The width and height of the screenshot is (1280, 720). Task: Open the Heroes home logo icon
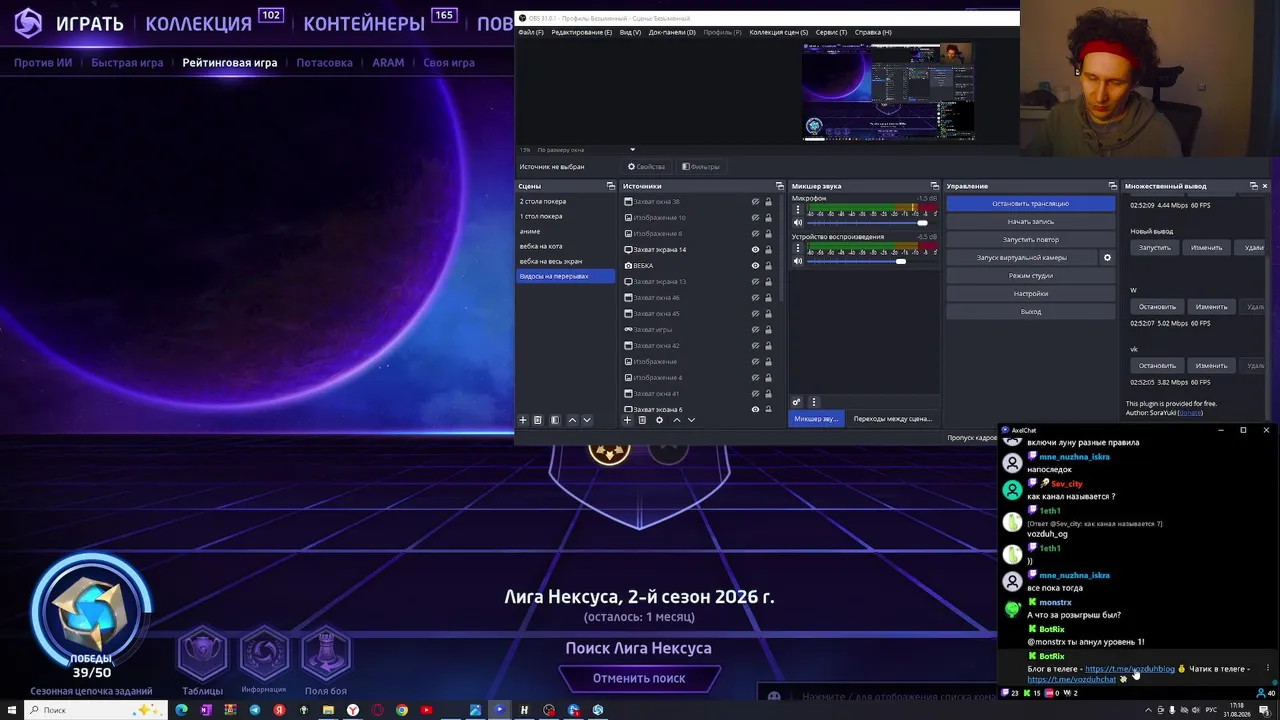[x=28, y=23]
